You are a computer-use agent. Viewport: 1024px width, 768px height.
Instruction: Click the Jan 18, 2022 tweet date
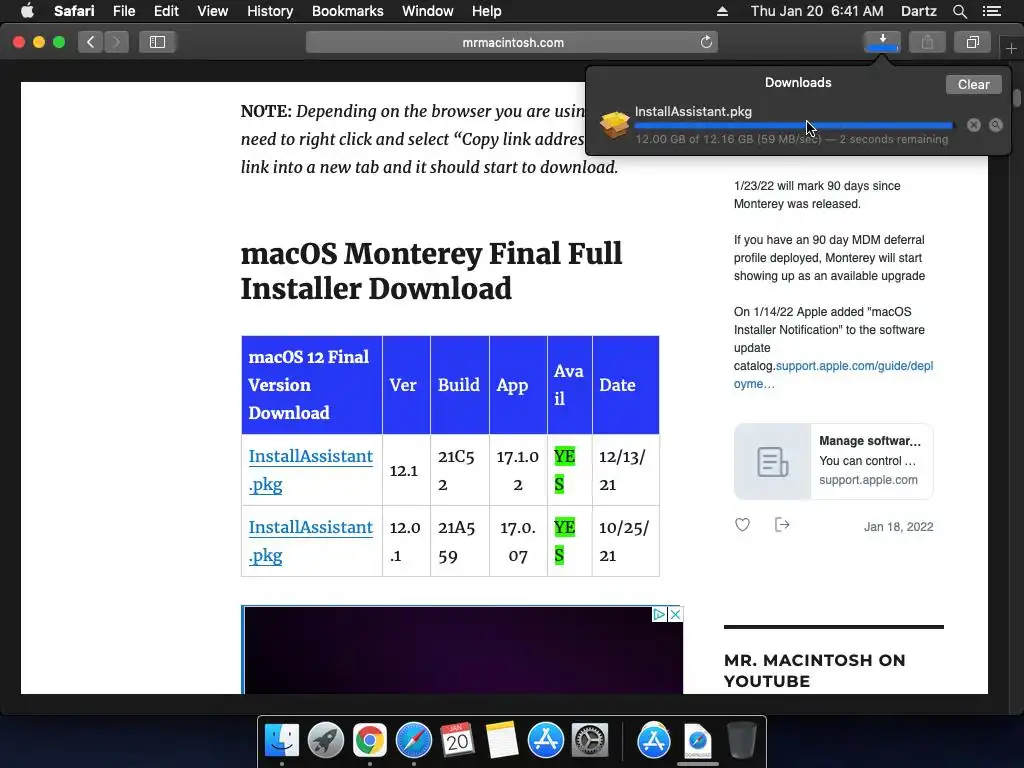coord(898,526)
